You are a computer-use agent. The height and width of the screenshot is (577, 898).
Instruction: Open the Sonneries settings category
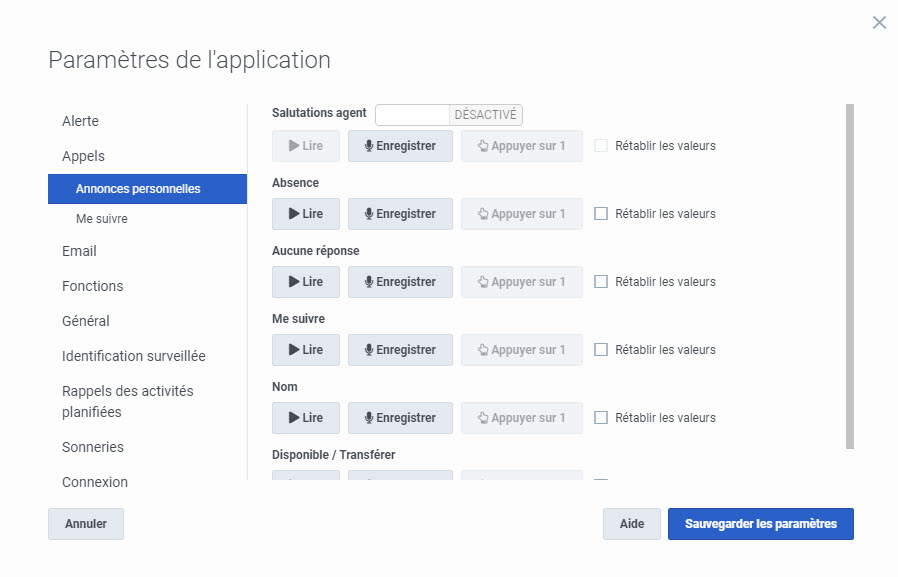(93, 447)
